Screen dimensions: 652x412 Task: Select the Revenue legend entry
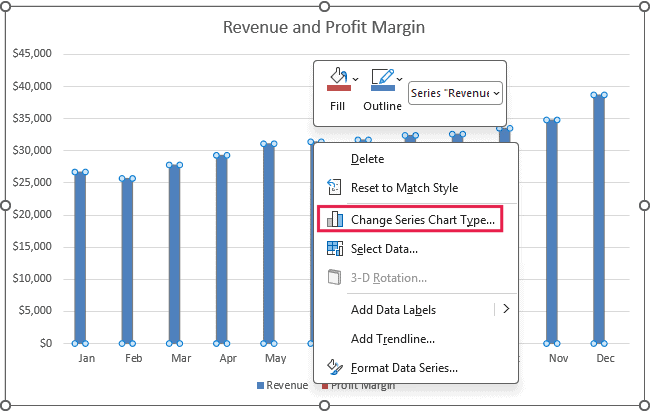point(283,385)
